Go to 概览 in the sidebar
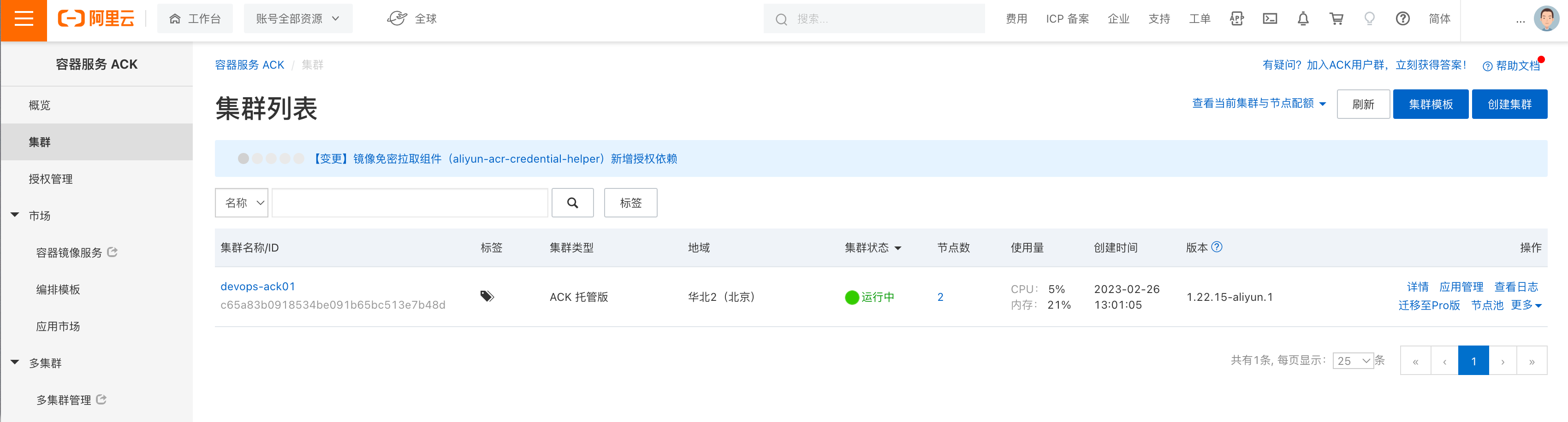Screen dimensions: 1568x422 [x=40, y=105]
